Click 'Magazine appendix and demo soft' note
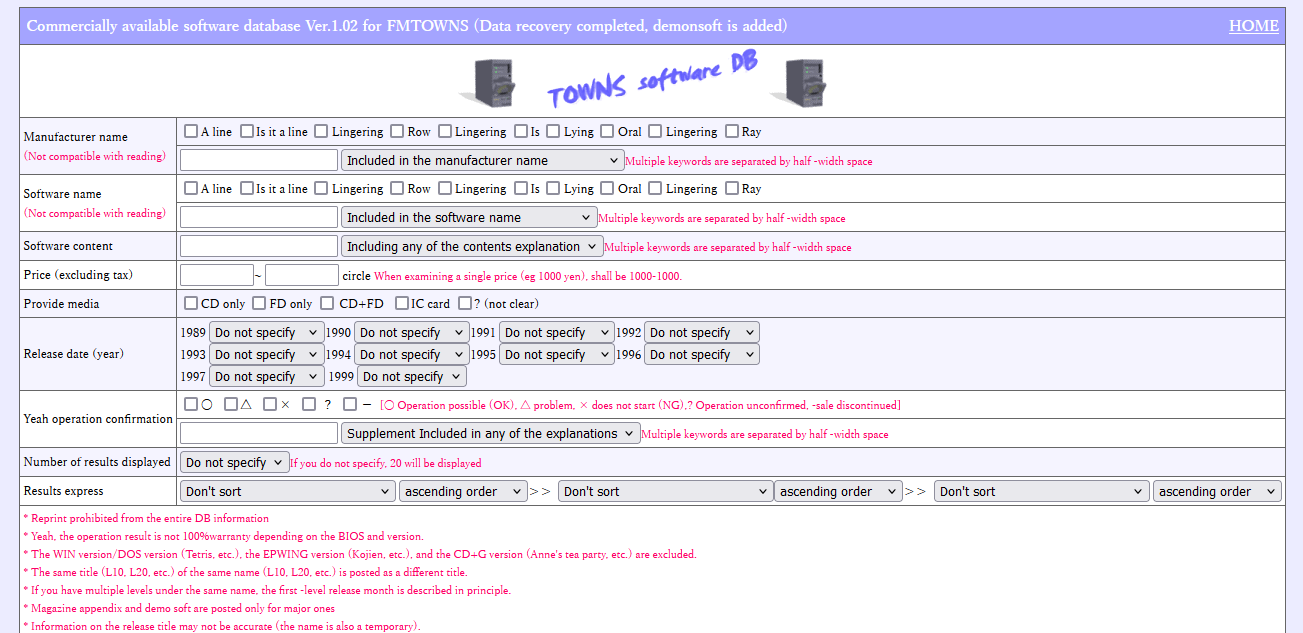 pos(179,608)
